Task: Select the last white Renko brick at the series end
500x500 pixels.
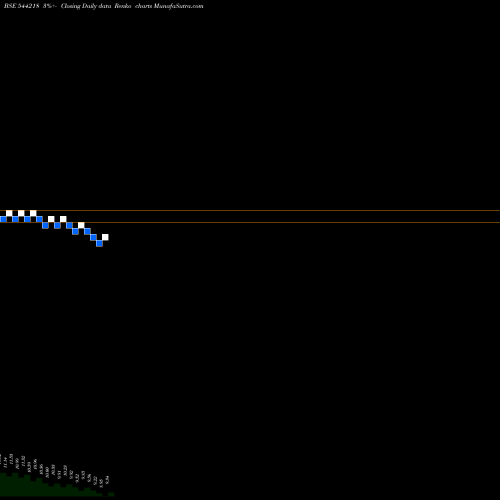Action: coord(105,237)
